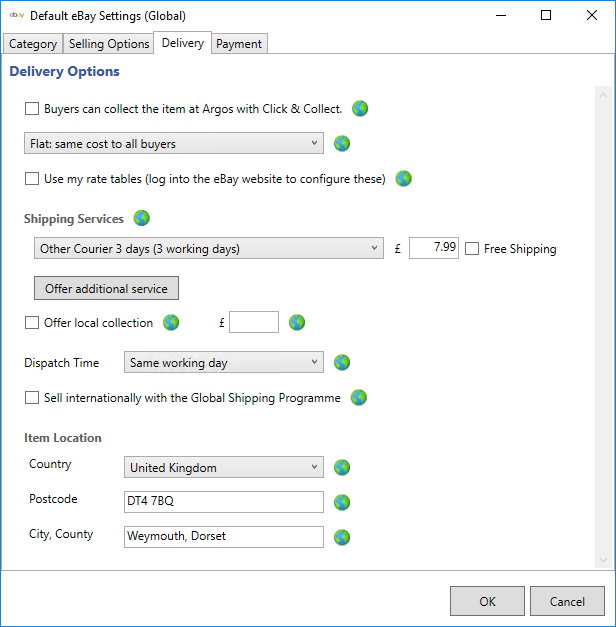Enable Argos Click & Collect checkbox

[32, 109]
